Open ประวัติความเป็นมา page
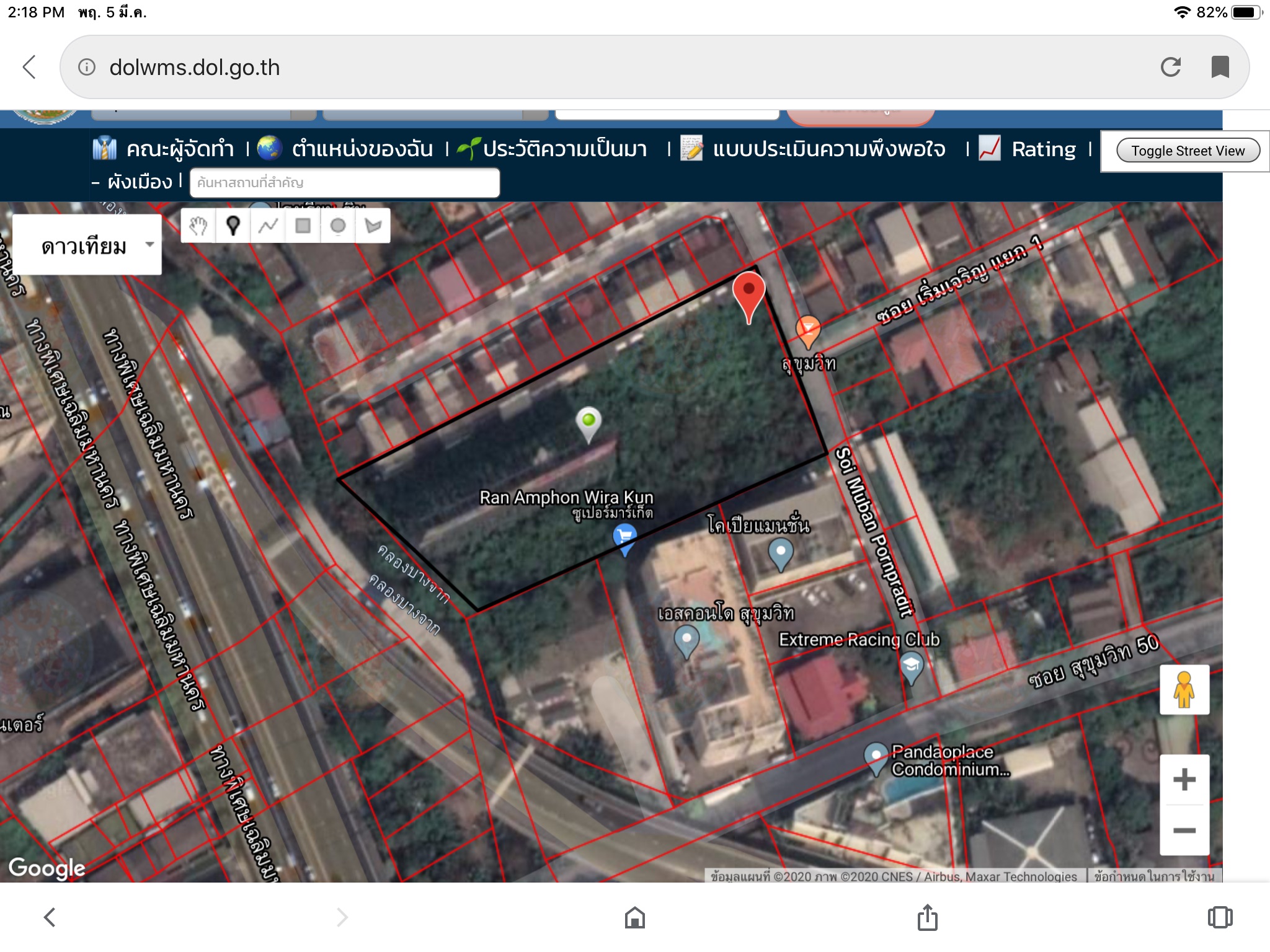The height and width of the screenshot is (952, 1270). (x=564, y=149)
